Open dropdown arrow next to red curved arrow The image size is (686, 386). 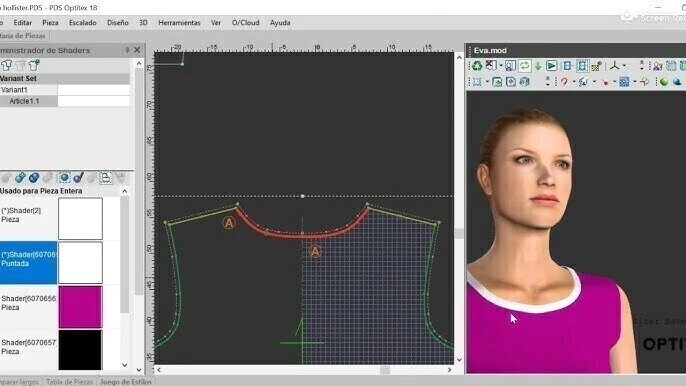tap(574, 82)
